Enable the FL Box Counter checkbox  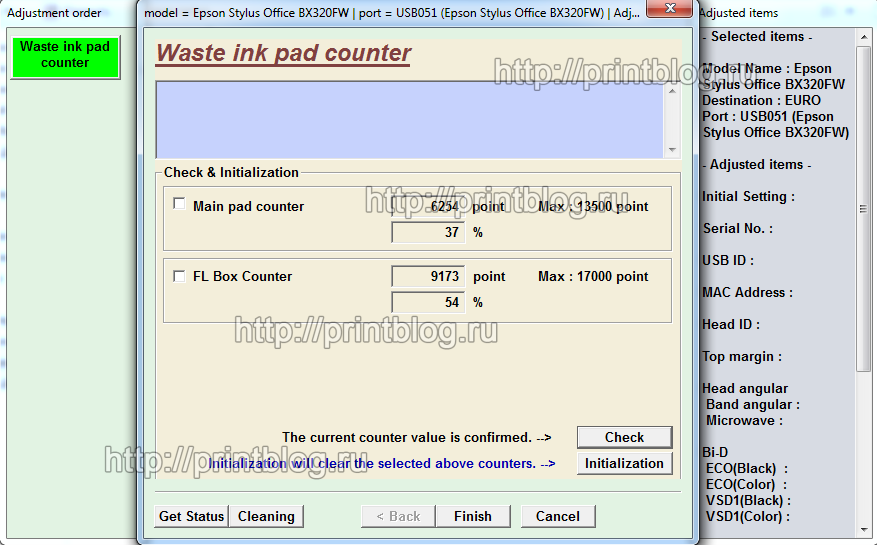coord(179,276)
